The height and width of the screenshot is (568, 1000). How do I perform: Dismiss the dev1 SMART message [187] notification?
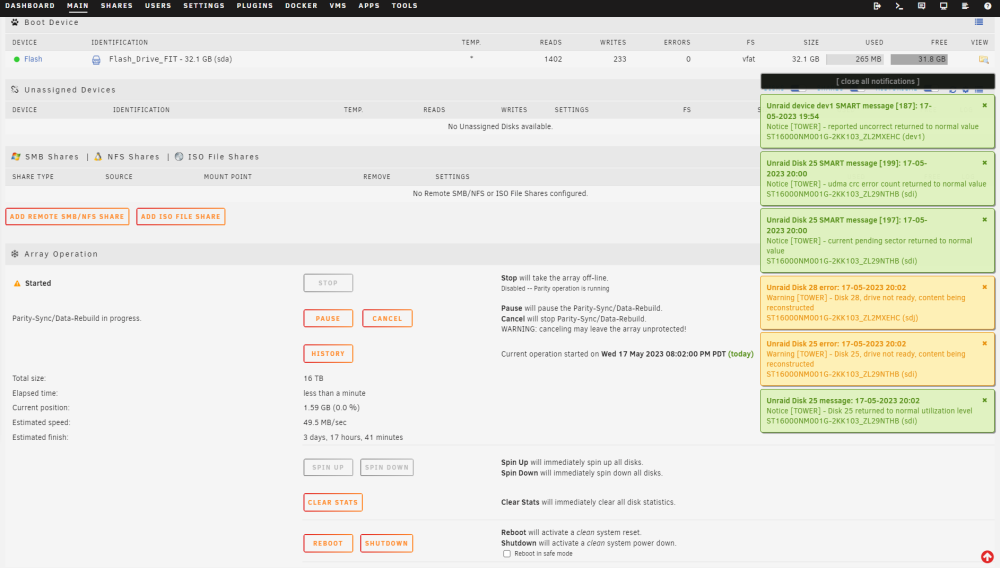(x=985, y=106)
